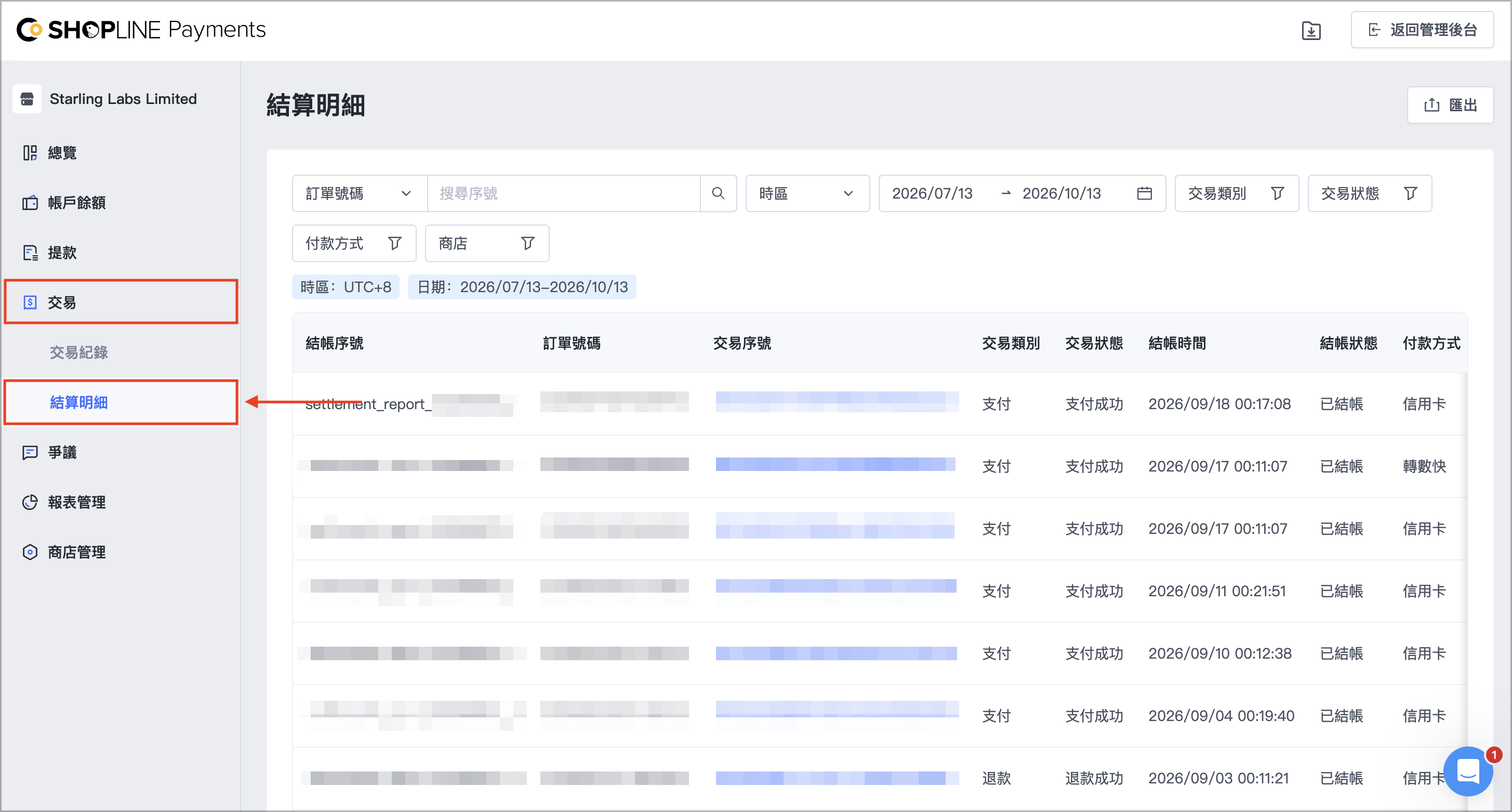Screen dimensions: 1512x812
Task: Open the 交易狀態 filter dropdown
Action: pos(1369,193)
